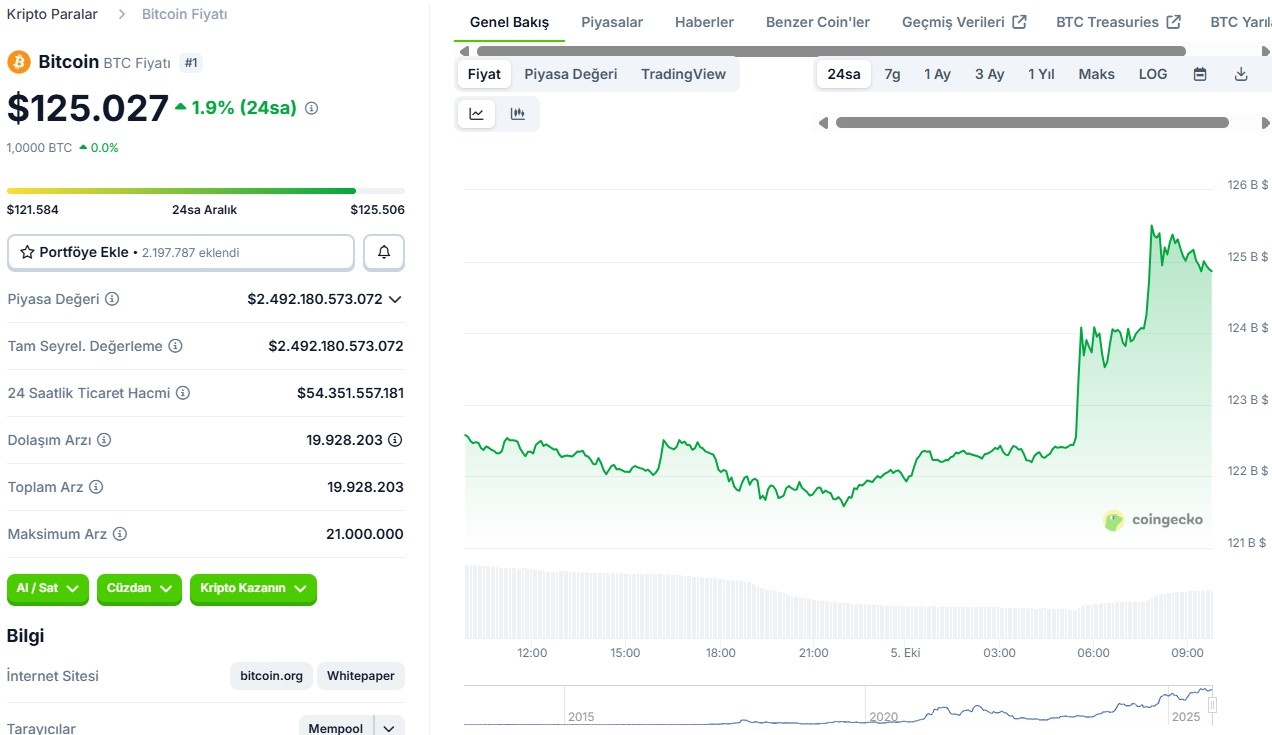Image resolution: width=1272 pixels, height=735 pixels.
Task: Select Piyasa Değeri chart toggle
Action: [571, 74]
